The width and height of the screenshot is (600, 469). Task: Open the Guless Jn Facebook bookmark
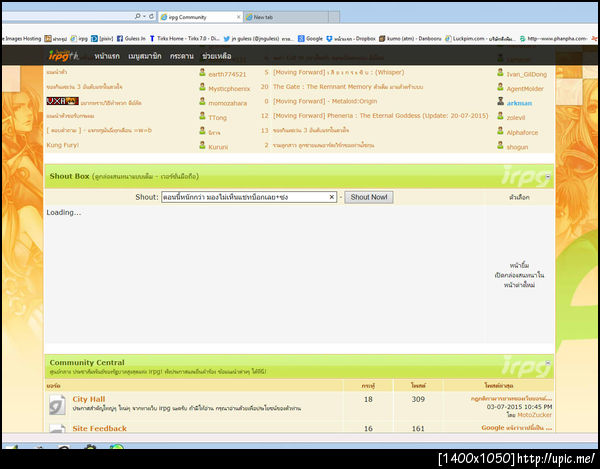[131, 39]
